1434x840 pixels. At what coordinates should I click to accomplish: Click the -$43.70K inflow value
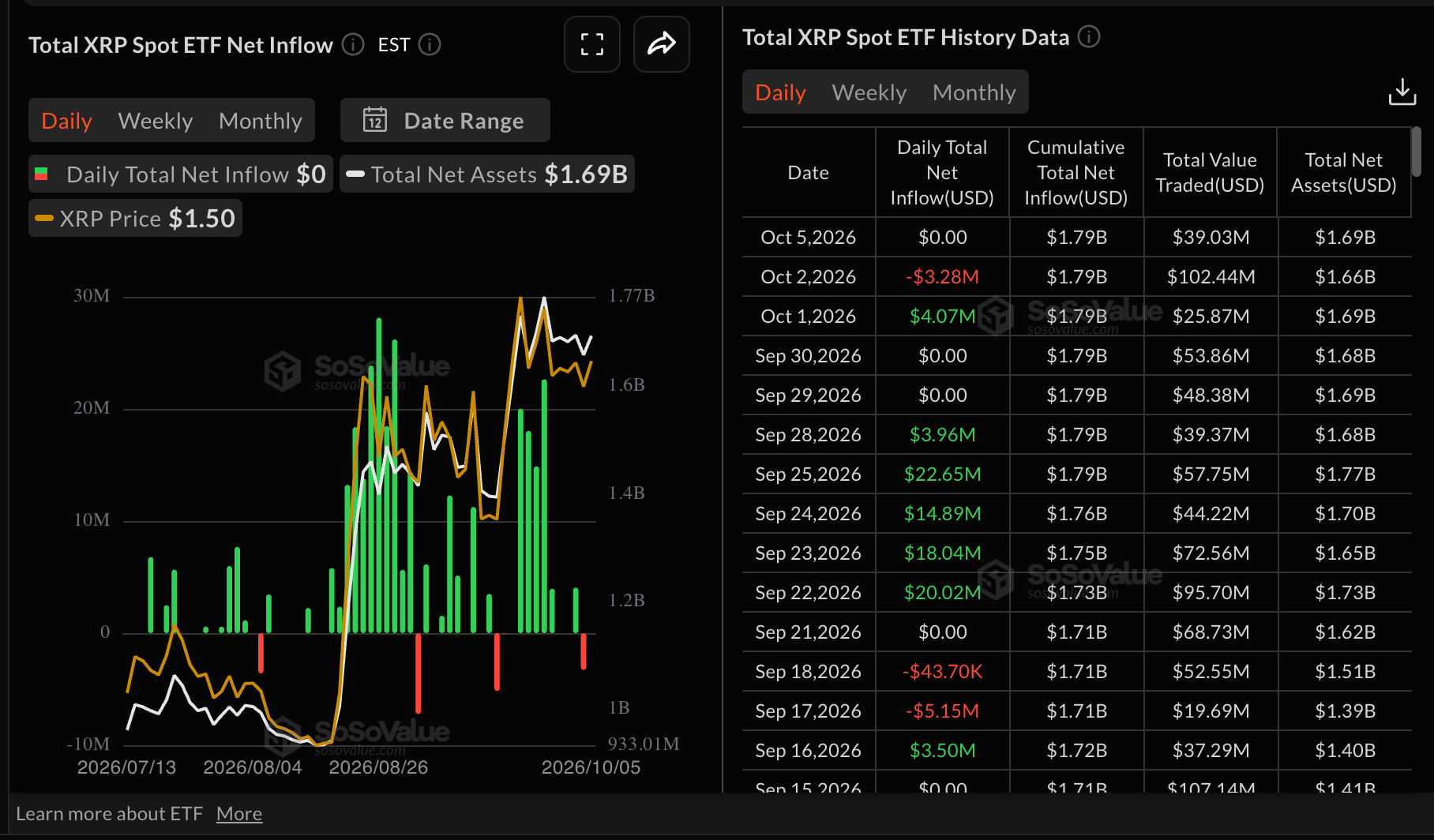coord(942,671)
